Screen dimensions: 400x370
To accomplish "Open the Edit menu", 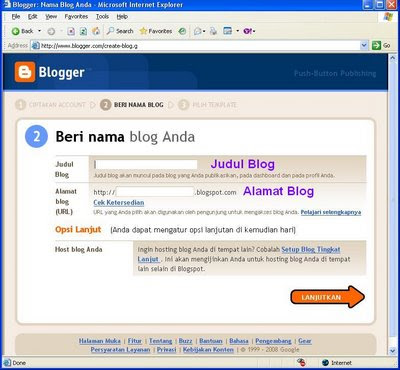I will pos(33,16).
